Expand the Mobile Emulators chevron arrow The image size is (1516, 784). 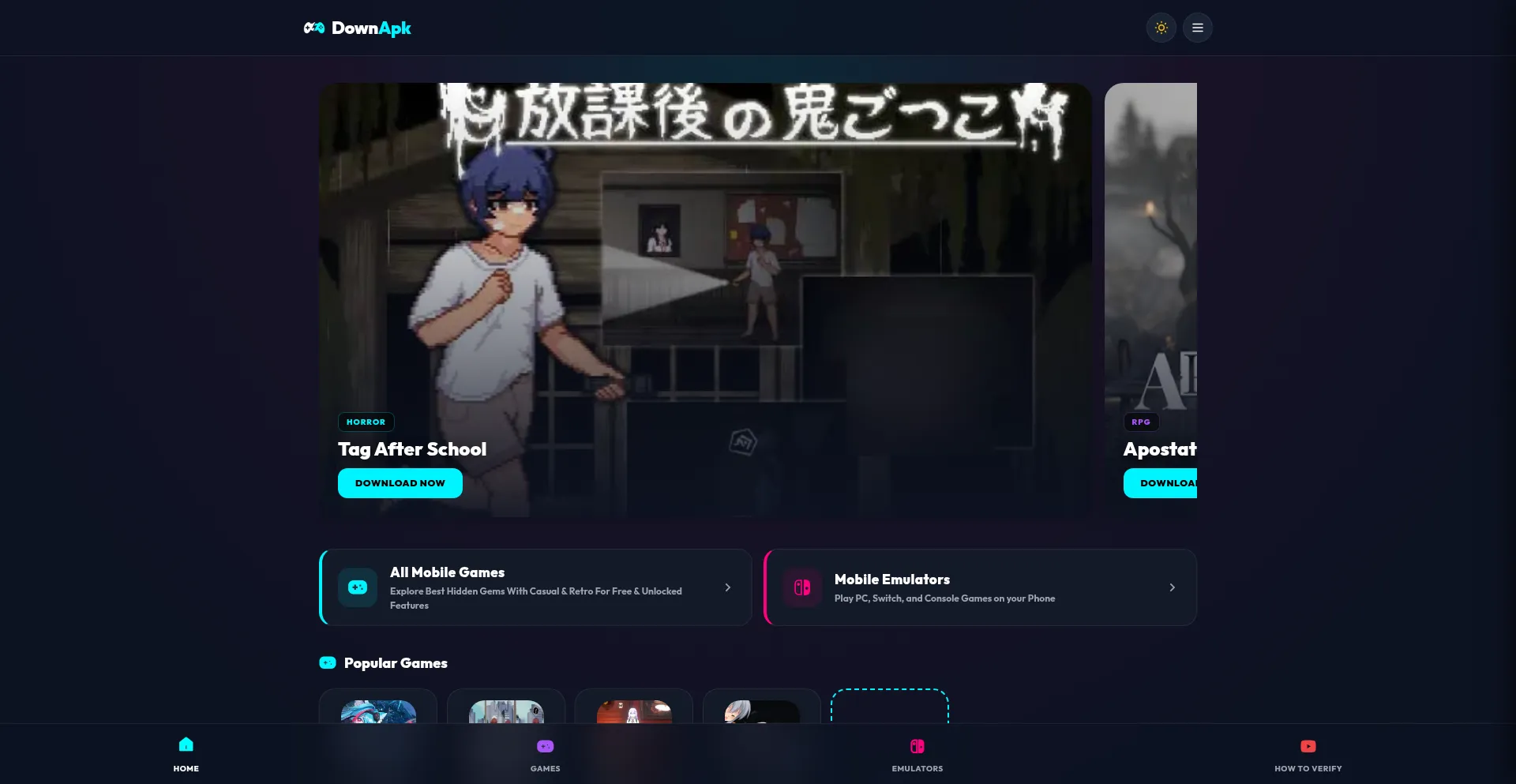tap(1173, 587)
